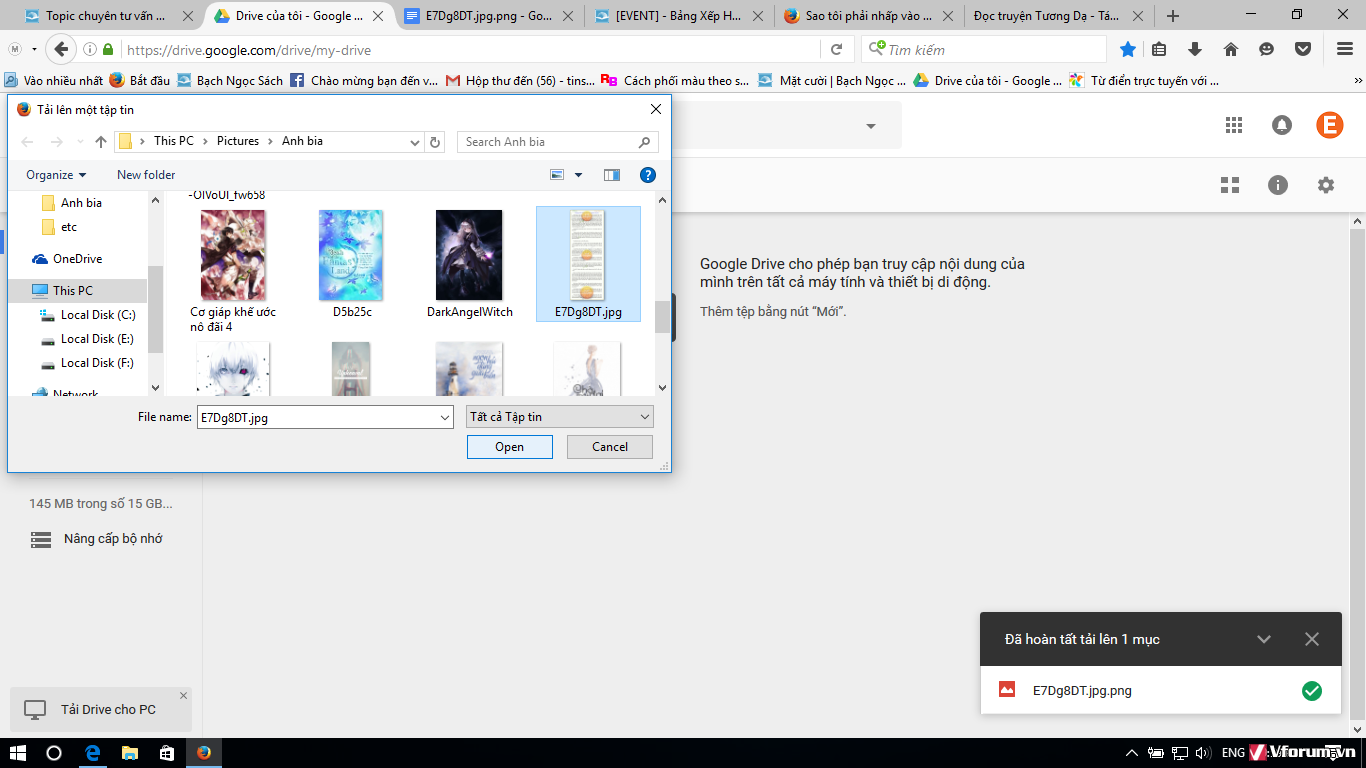Viewport: 1366px width, 768px height.
Task: Select the DarkAngelWitch thumbnail
Action: [x=469, y=256]
